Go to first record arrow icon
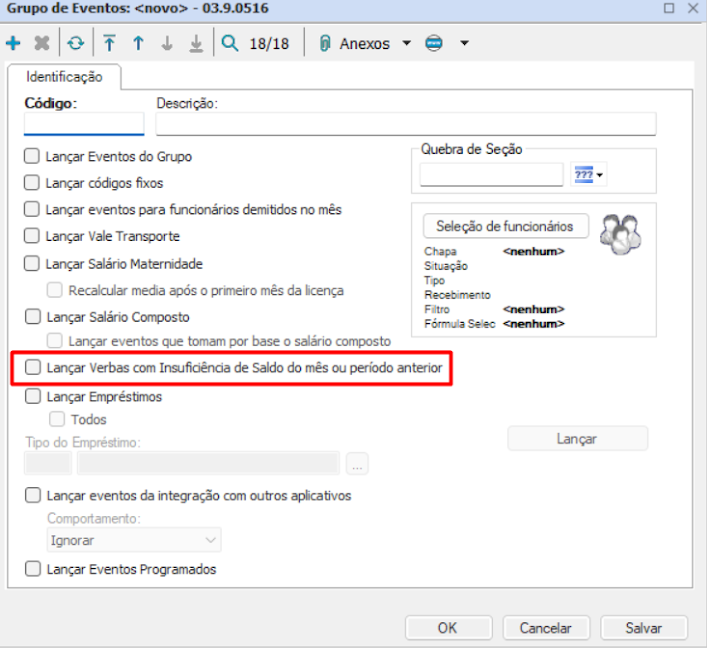707x648 pixels. click(109, 44)
